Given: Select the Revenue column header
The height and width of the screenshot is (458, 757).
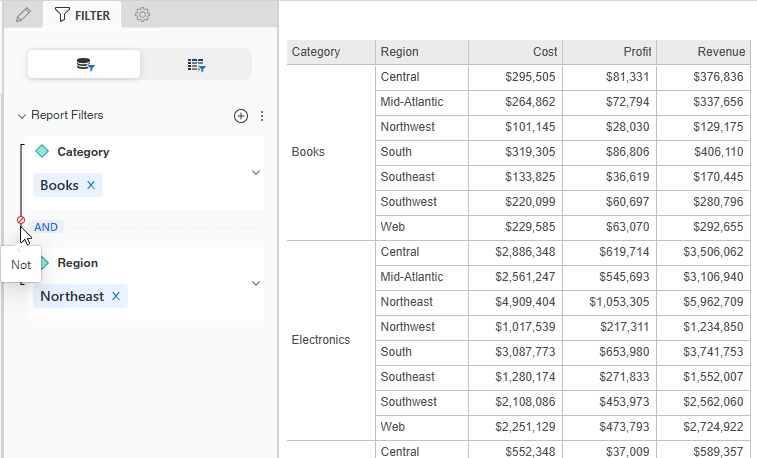Looking at the screenshot, I should point(703,52).
